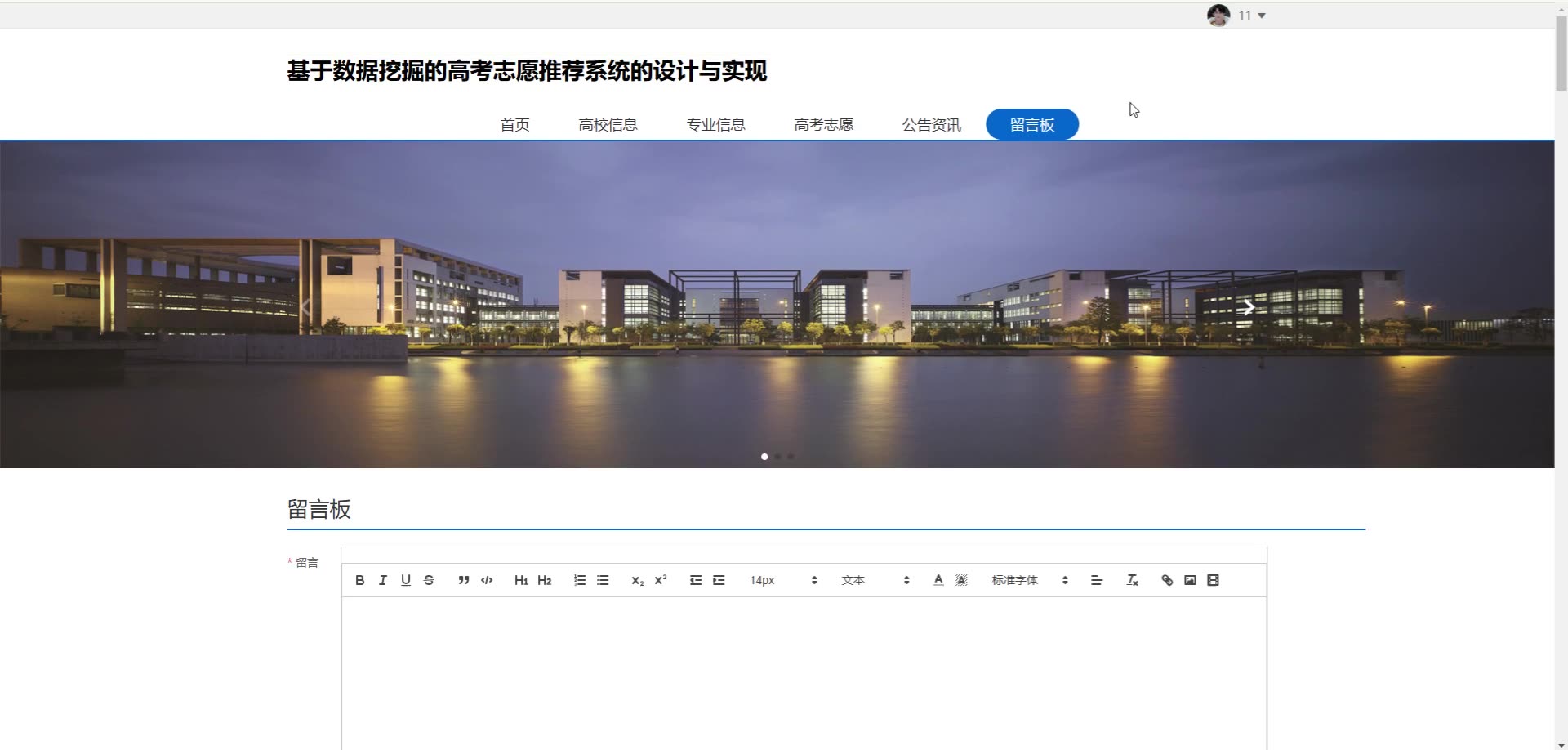
Task: Insert a blockquote in the message
Action: (x=464, y=580)
